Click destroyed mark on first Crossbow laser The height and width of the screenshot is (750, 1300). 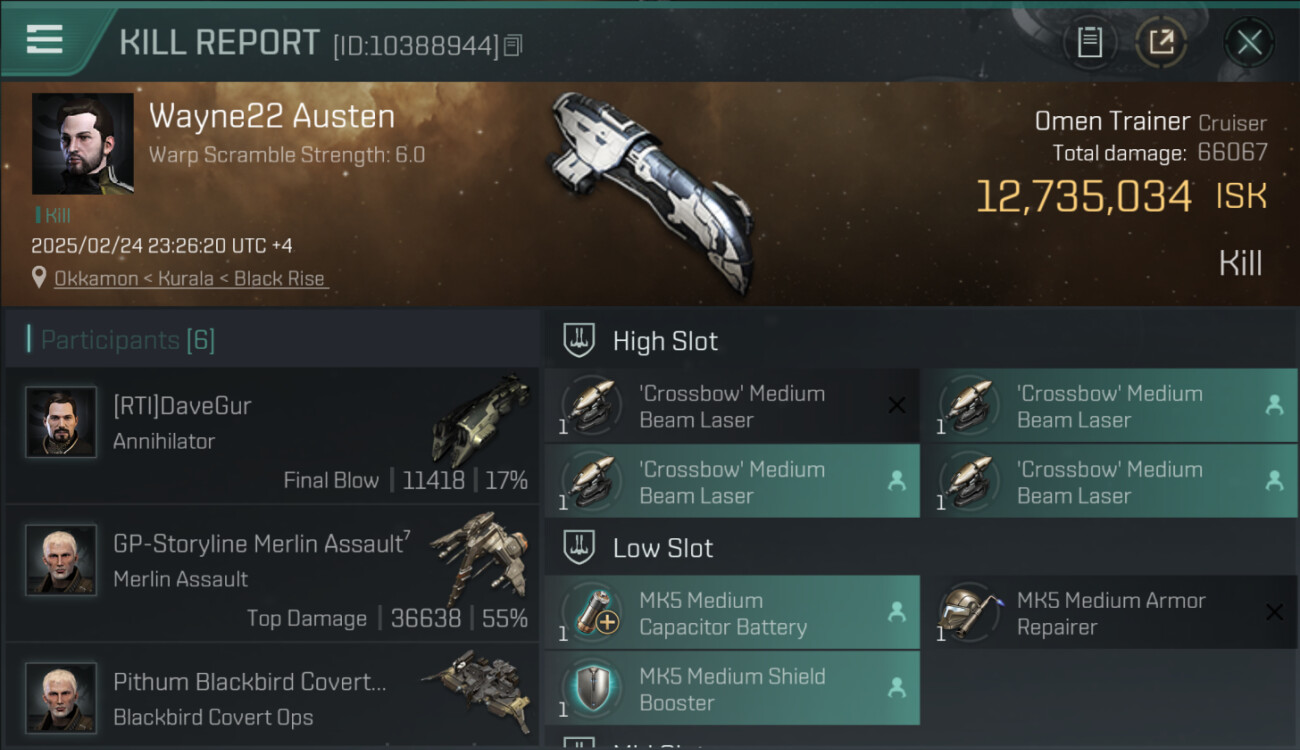click(897, 405)
